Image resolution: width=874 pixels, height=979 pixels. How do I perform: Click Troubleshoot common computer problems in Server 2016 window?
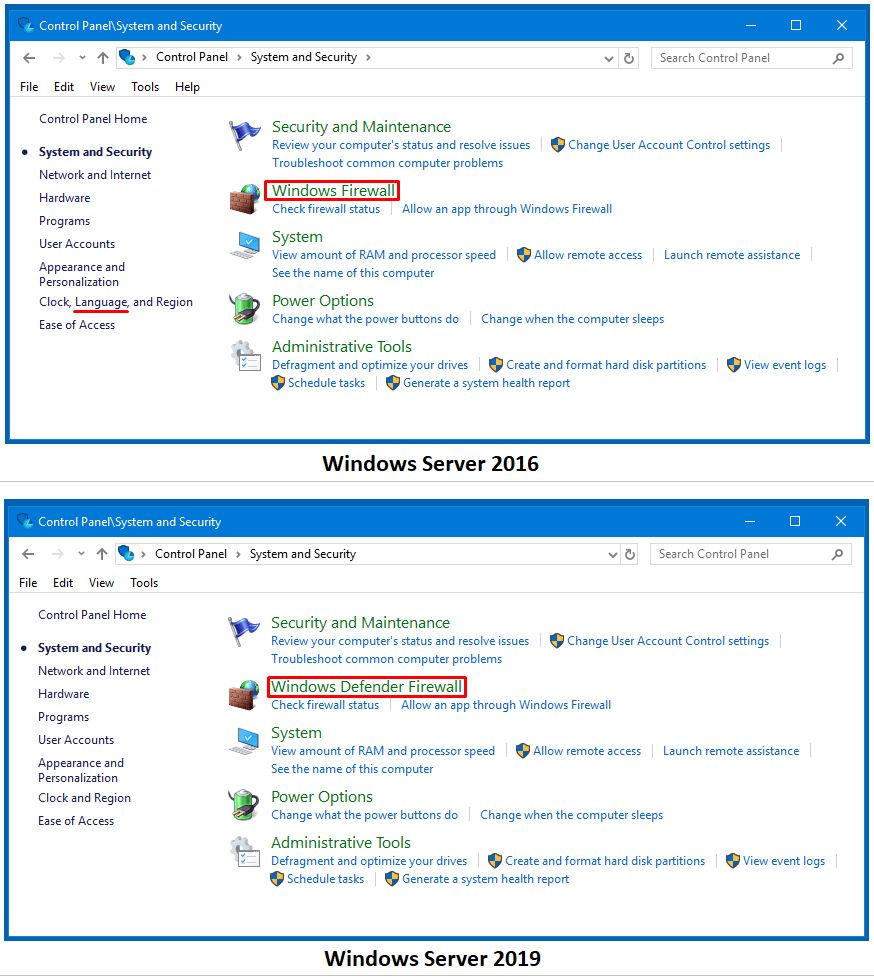point(387,163)
